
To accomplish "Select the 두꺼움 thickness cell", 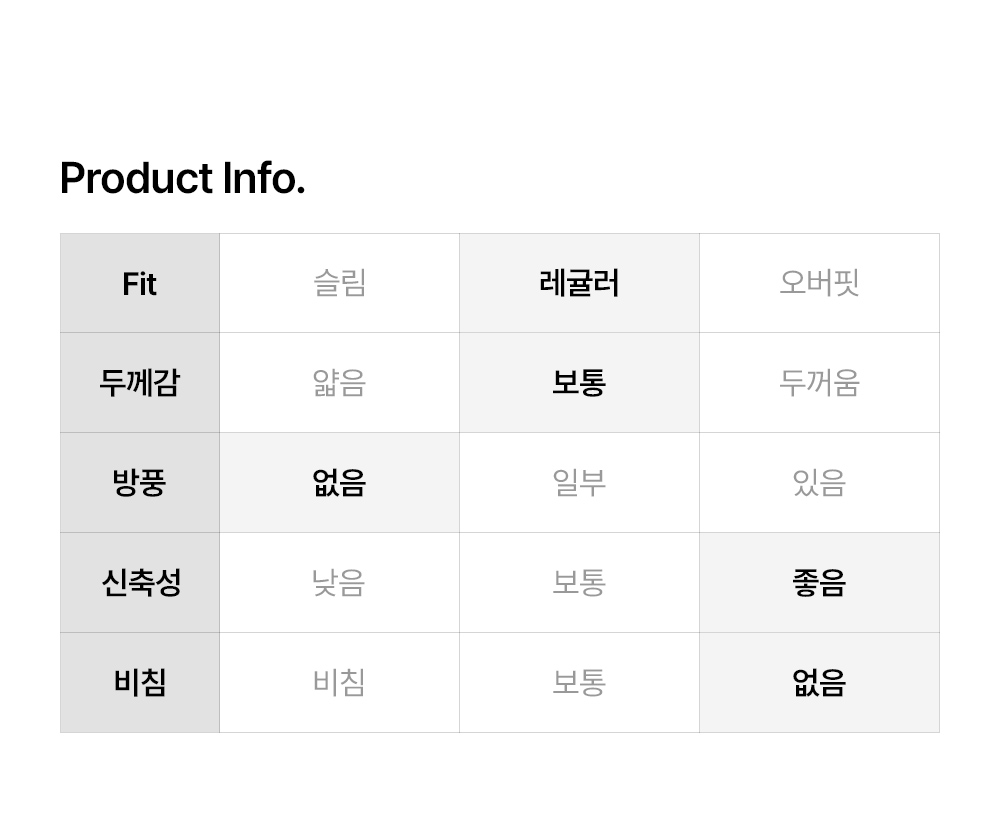I will 819,383.
